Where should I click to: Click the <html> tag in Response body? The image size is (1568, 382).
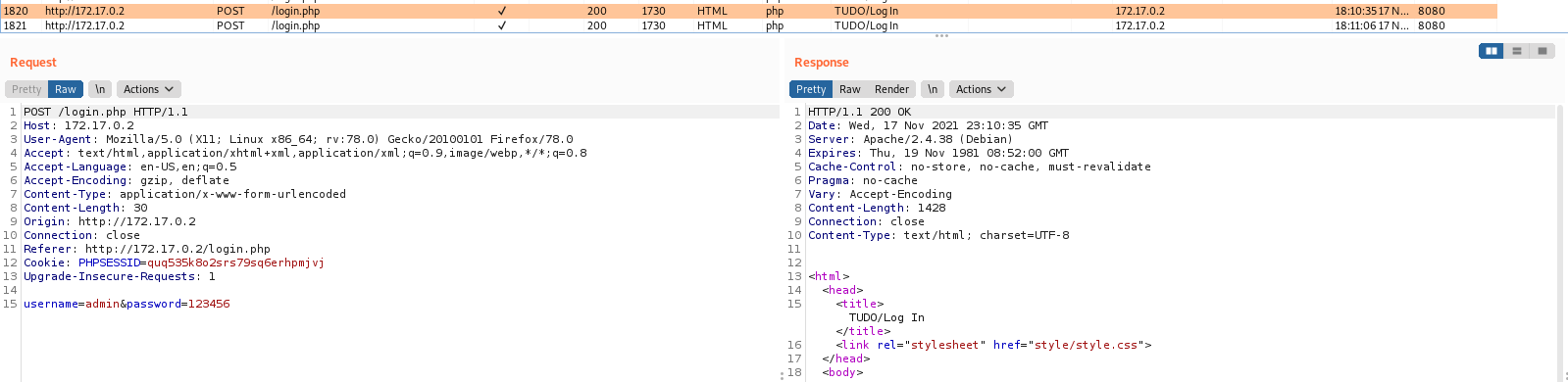tap(829, 276)
